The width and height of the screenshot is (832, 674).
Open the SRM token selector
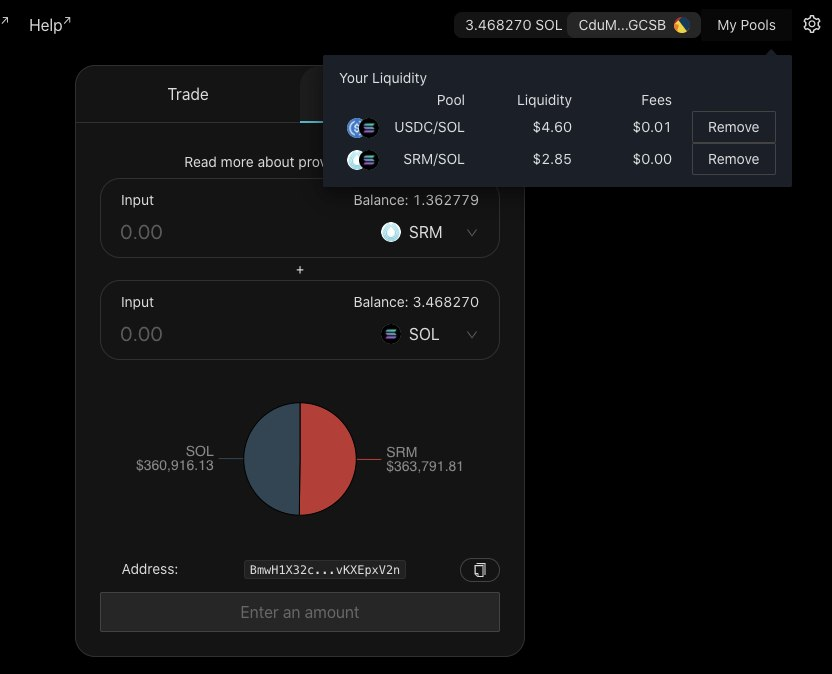[429, 232]
